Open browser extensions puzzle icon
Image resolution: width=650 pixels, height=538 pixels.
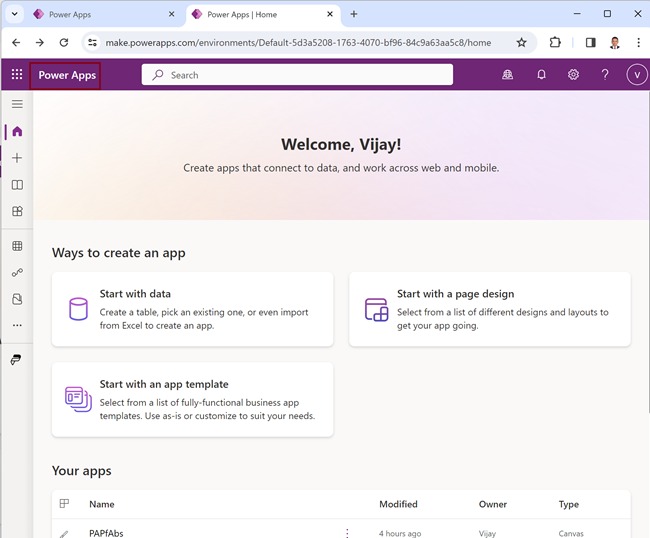[555, 42]
